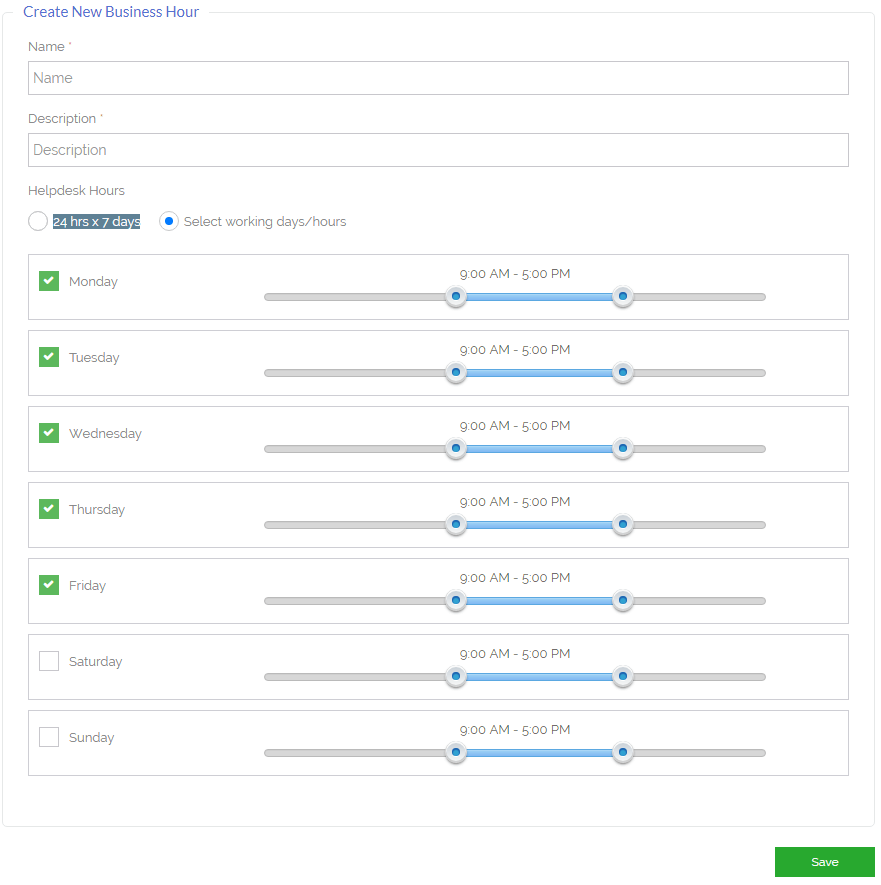Image resolution: width=881 pixels, height=885 pixels.
Task: Uncheck the Friday checkbox
Action: tap(49, 585)
